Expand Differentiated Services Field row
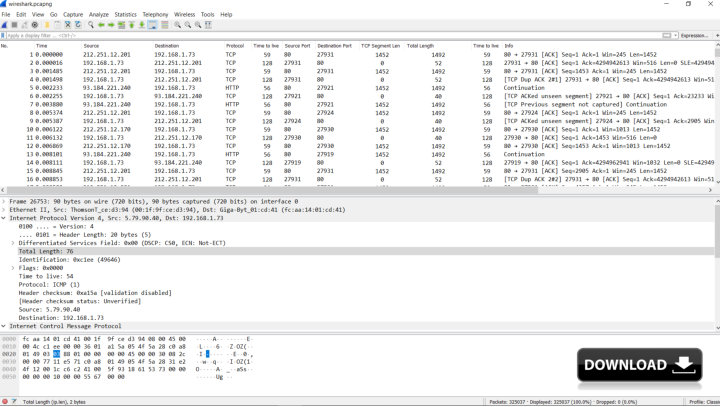The image size is (720, 407). click(13, 243)
